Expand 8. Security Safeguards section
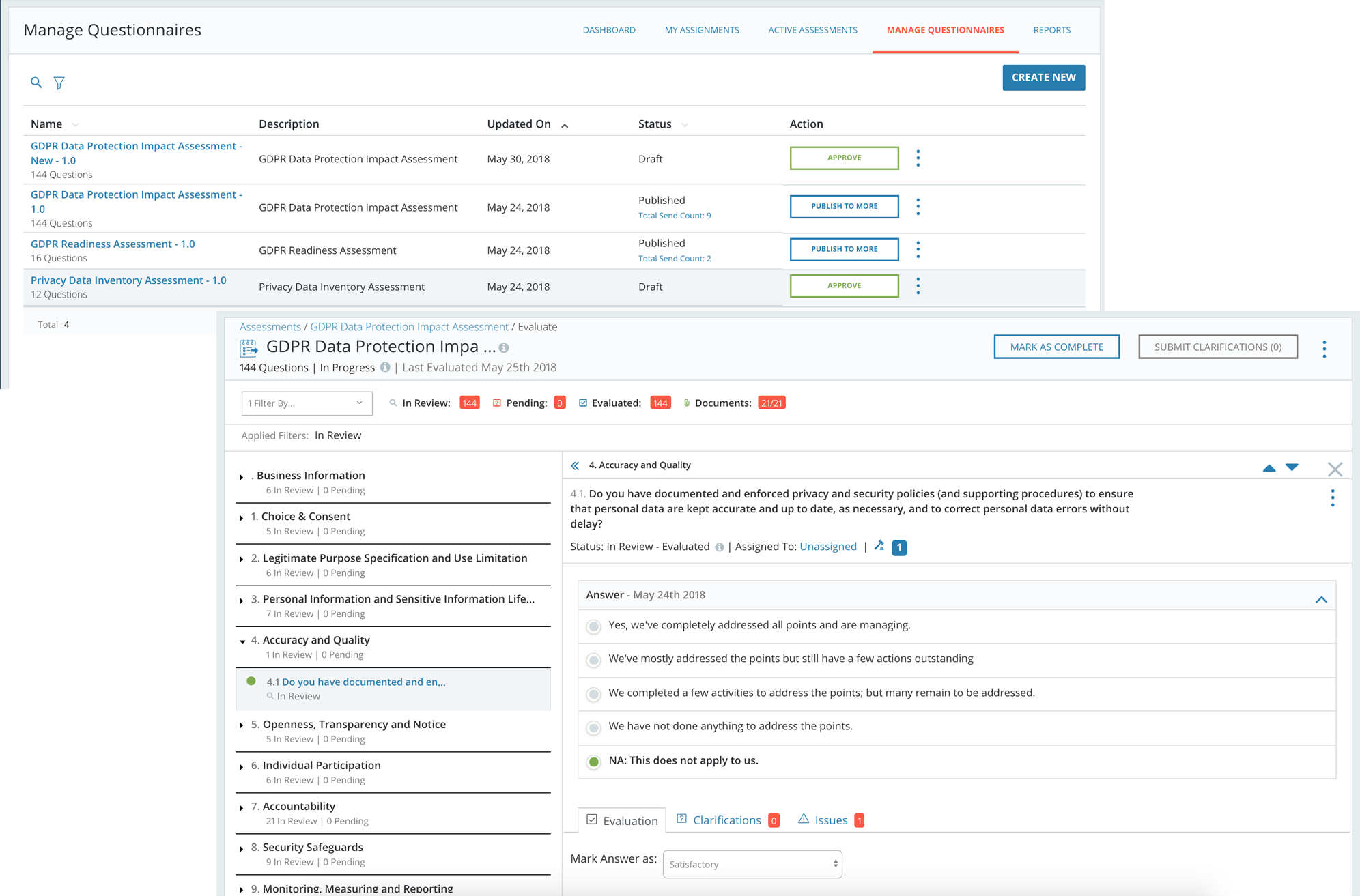 pos(242,849)
